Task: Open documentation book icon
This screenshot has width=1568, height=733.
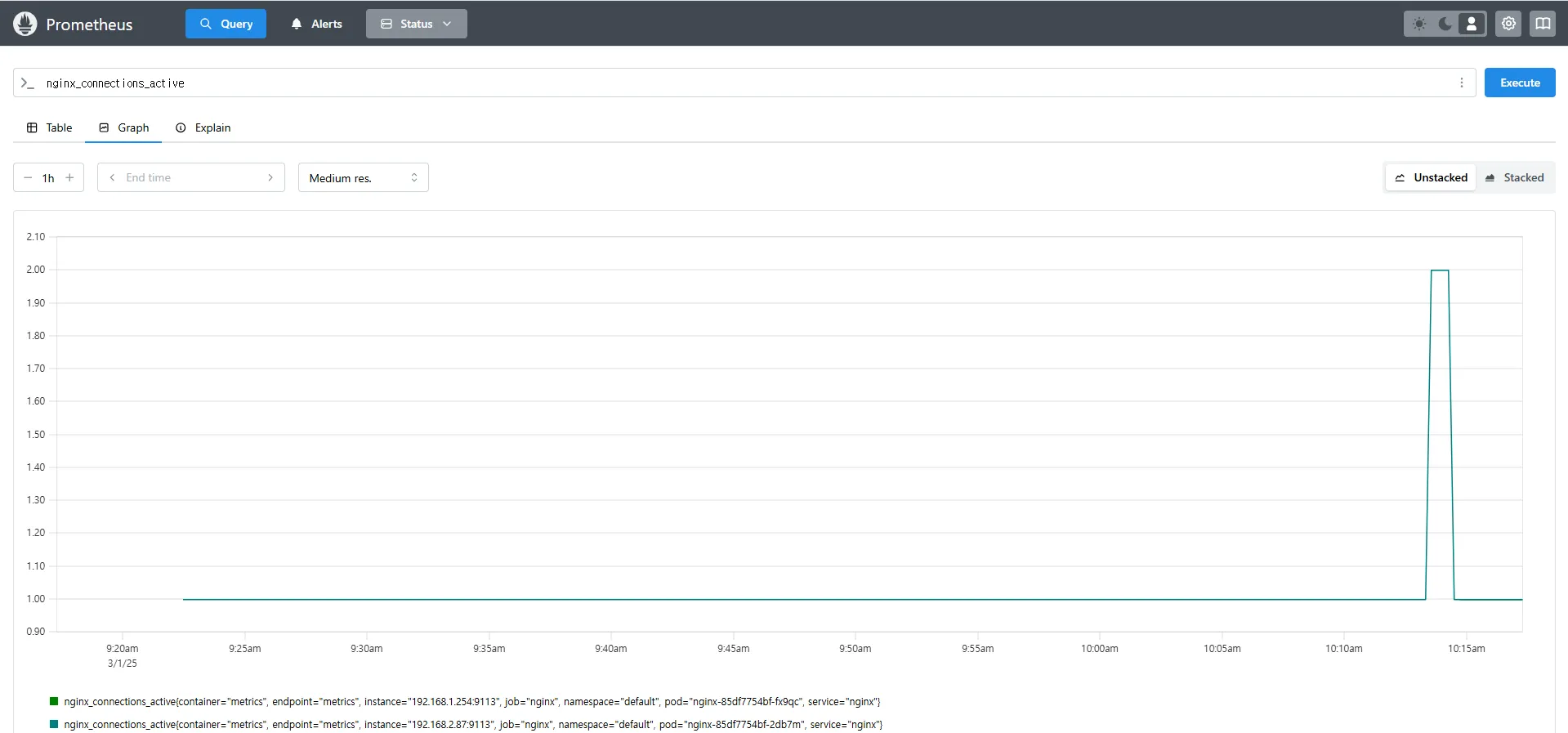Action: point(1543,24)
